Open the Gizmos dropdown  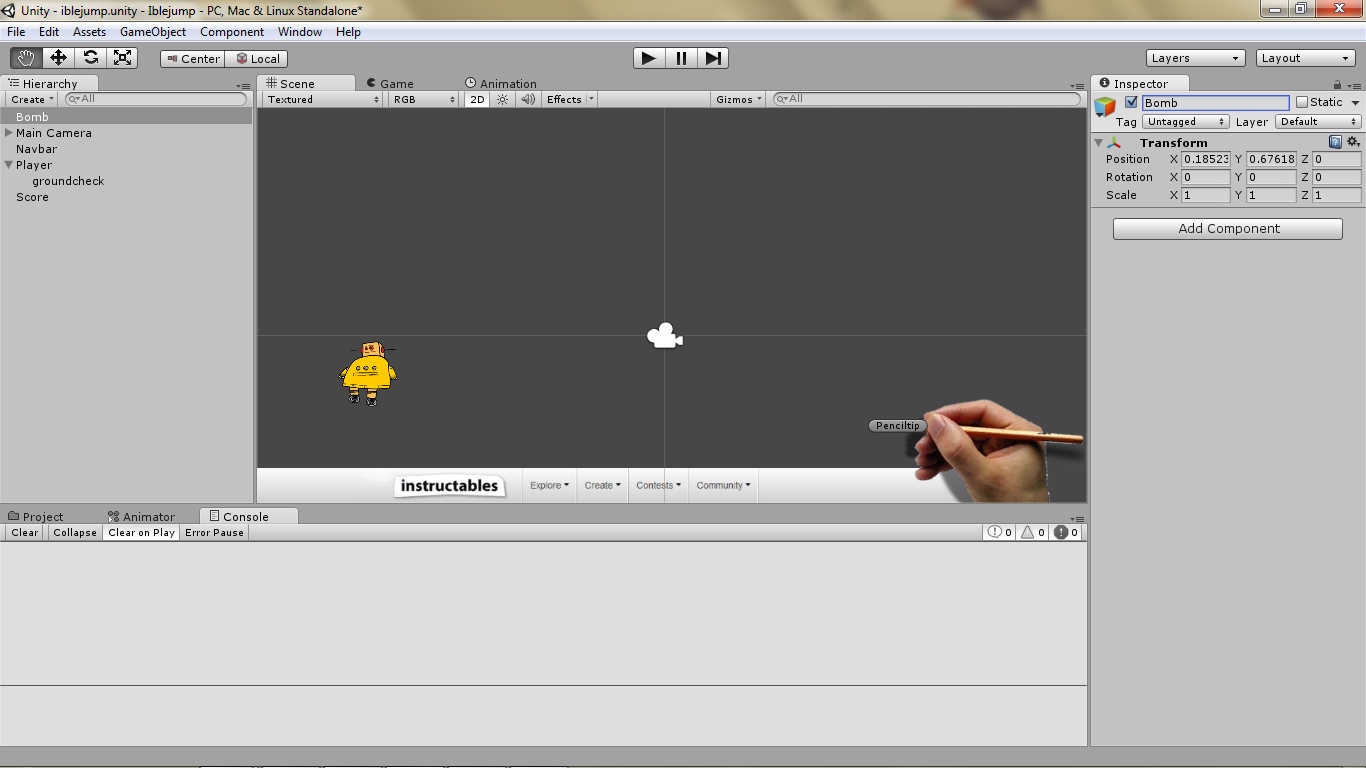[740, 99]
